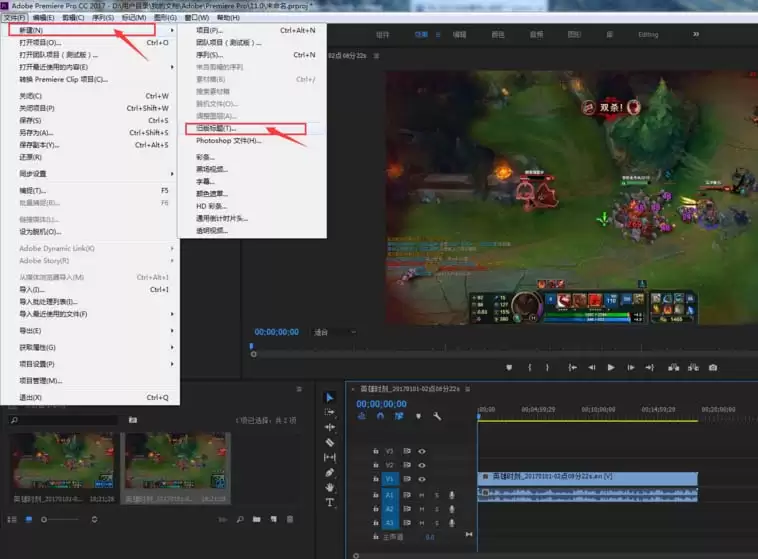Image resolution: width=758 pixels, height=559 pixels.
Task: Toggle V1 track eye visibility
Action: click(422, 479)
